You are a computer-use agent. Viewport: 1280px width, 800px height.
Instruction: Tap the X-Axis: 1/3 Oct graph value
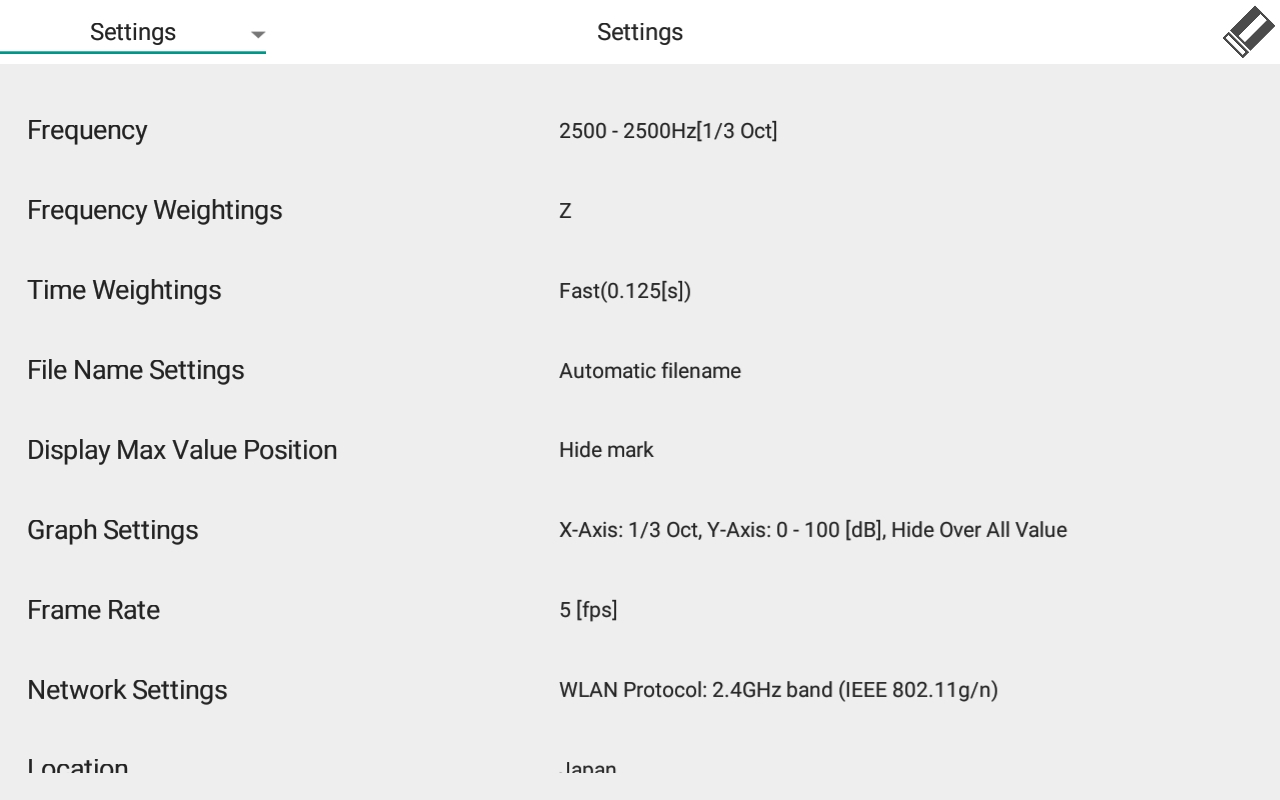click(x=813, y=530)
